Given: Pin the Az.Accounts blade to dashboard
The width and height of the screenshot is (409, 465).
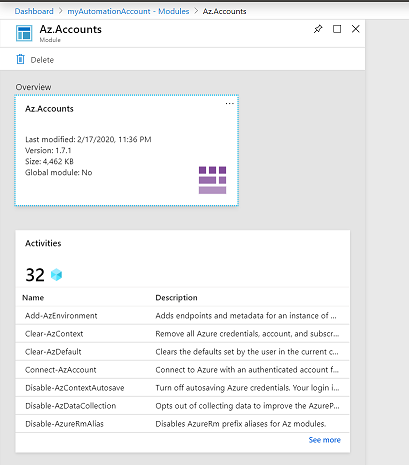Looking at the screenshot, I should 318,29.
